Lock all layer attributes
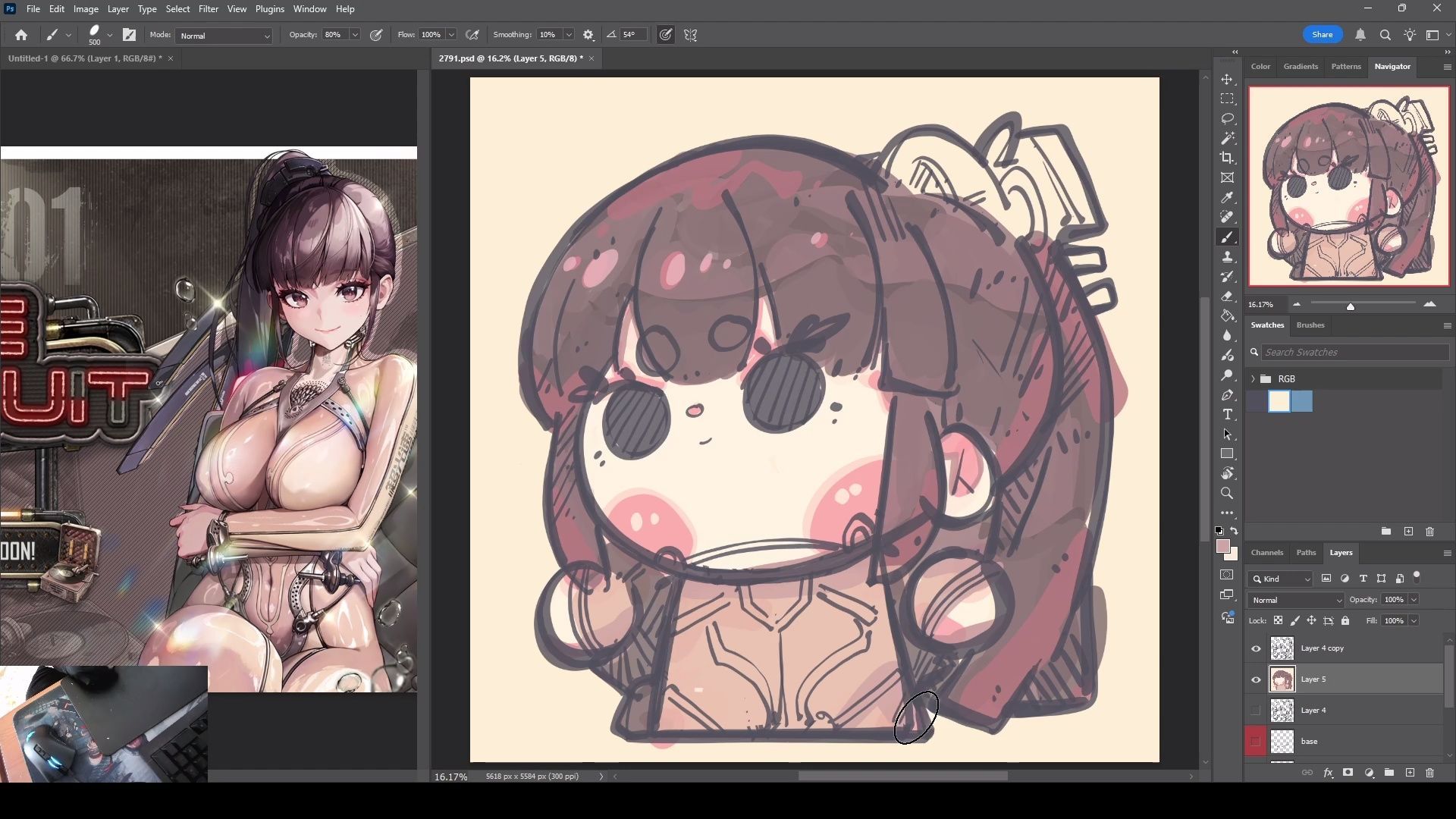Image resolution: width=1456 pixels, height=819 pixels. pyautogui.click(x=1345, y=620)
